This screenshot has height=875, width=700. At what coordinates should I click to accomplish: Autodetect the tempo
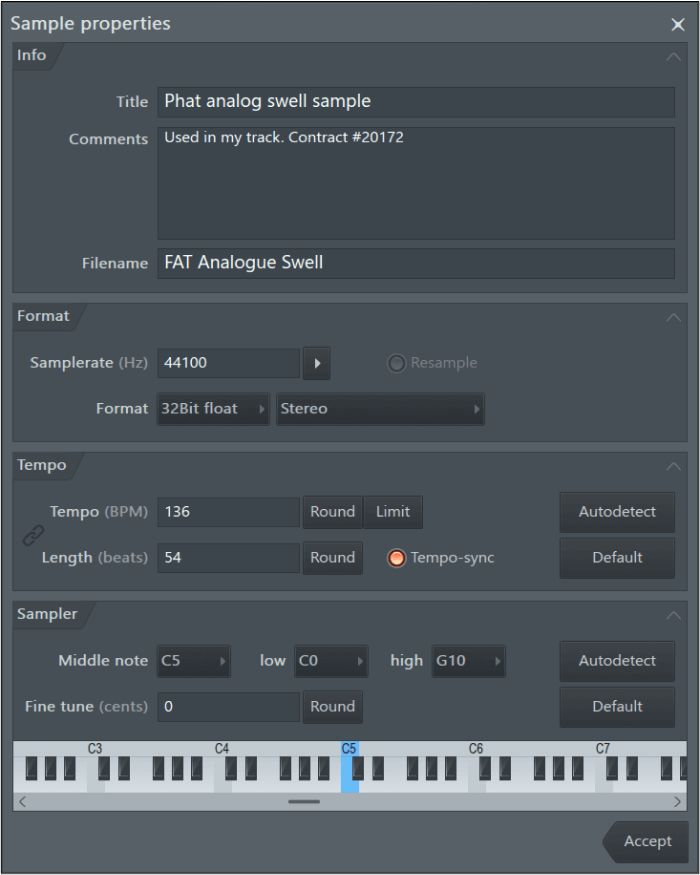click(616, 512)
